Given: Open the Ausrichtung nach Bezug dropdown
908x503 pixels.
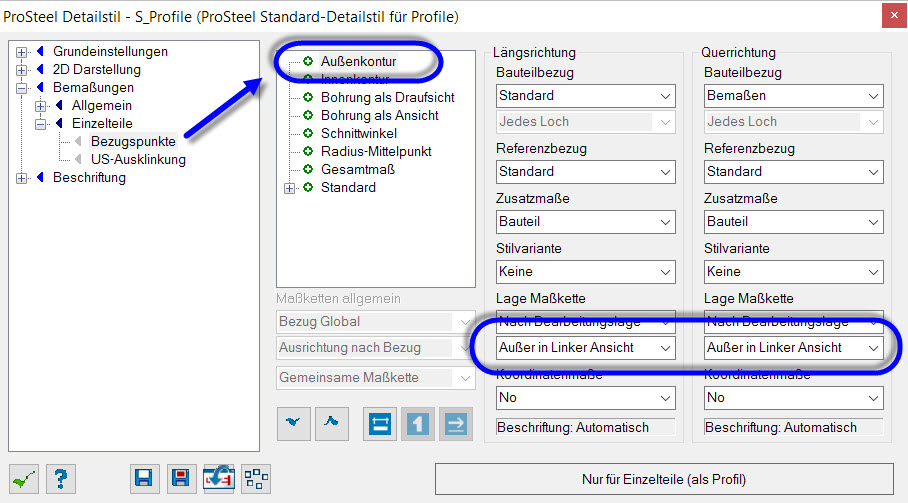Looking at the screenshot, I should coord(375,348).
